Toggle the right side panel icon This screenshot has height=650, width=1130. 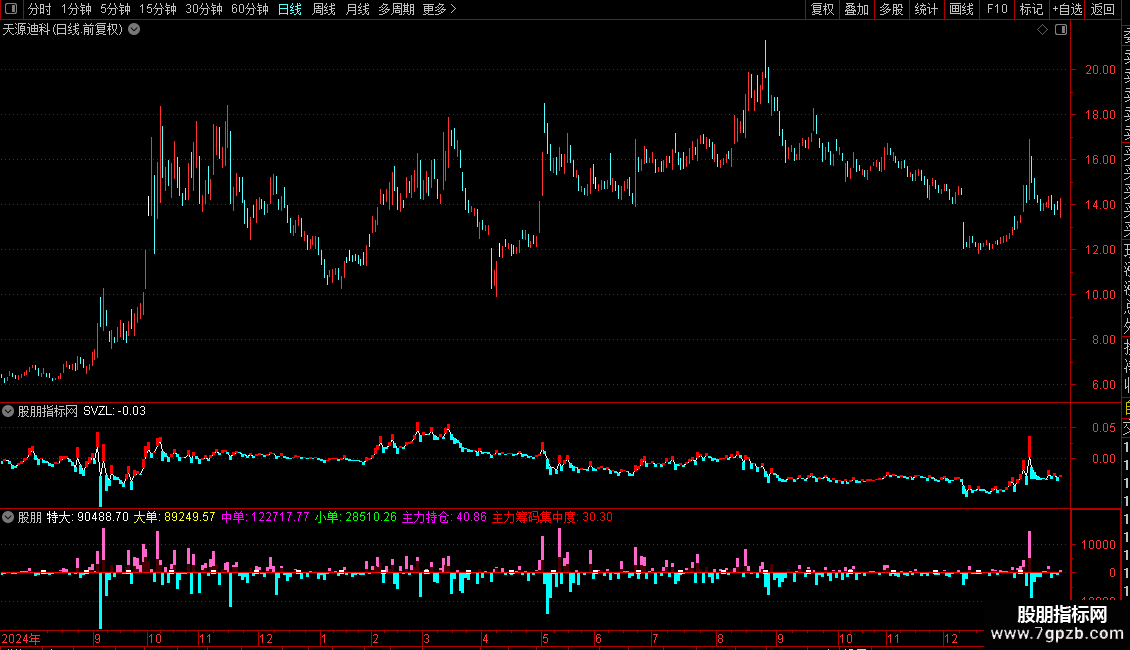click(1061, 30)
